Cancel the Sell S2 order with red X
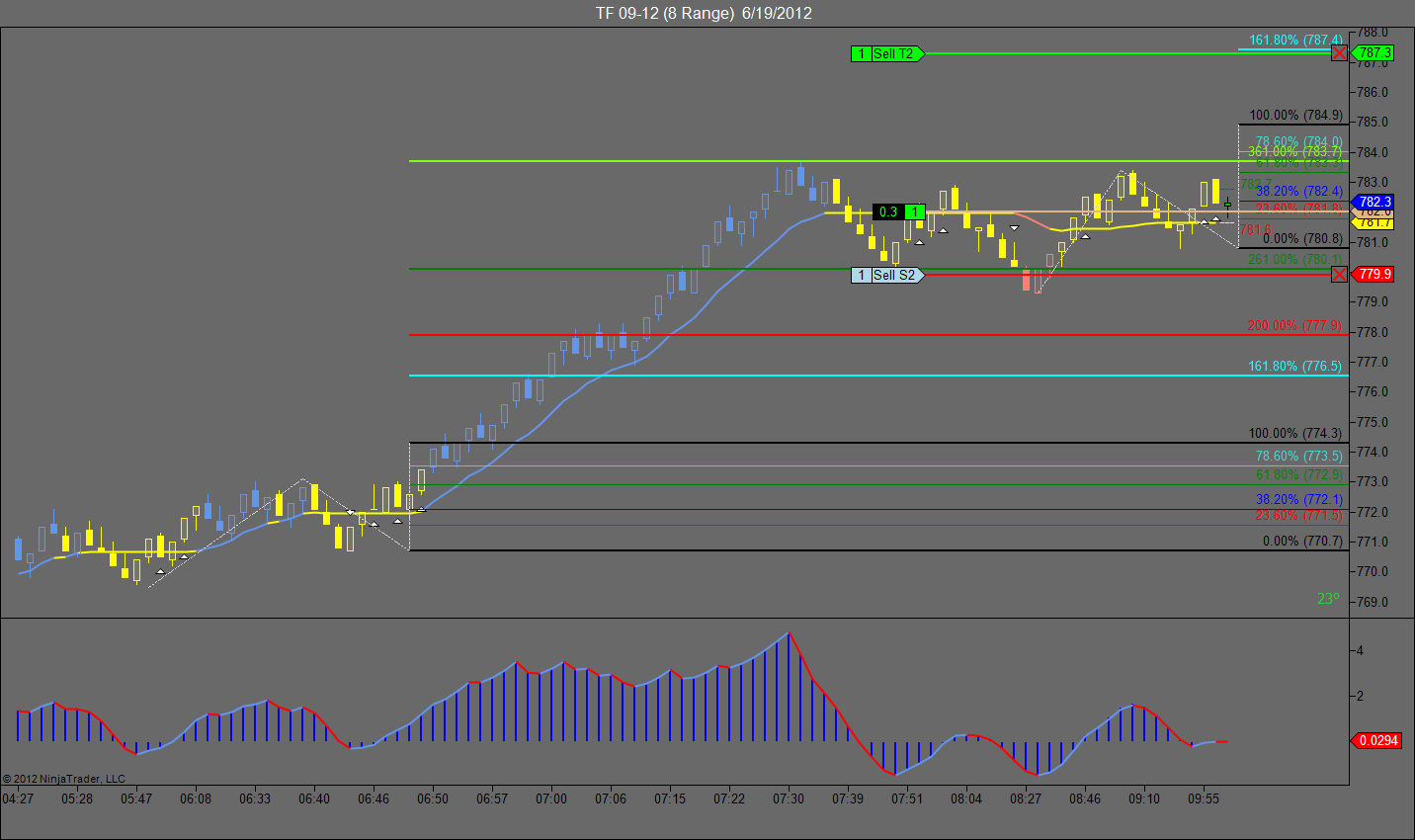 pos(1339,275)
